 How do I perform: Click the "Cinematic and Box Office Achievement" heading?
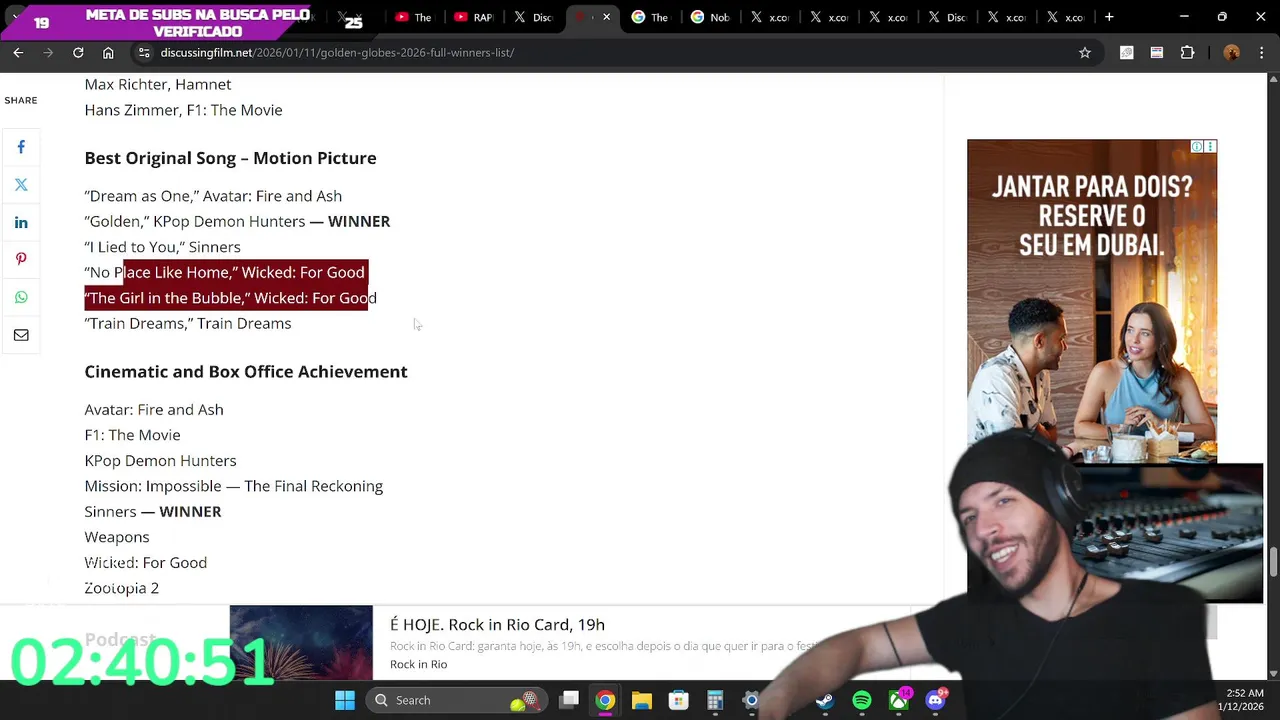point(246,371)
